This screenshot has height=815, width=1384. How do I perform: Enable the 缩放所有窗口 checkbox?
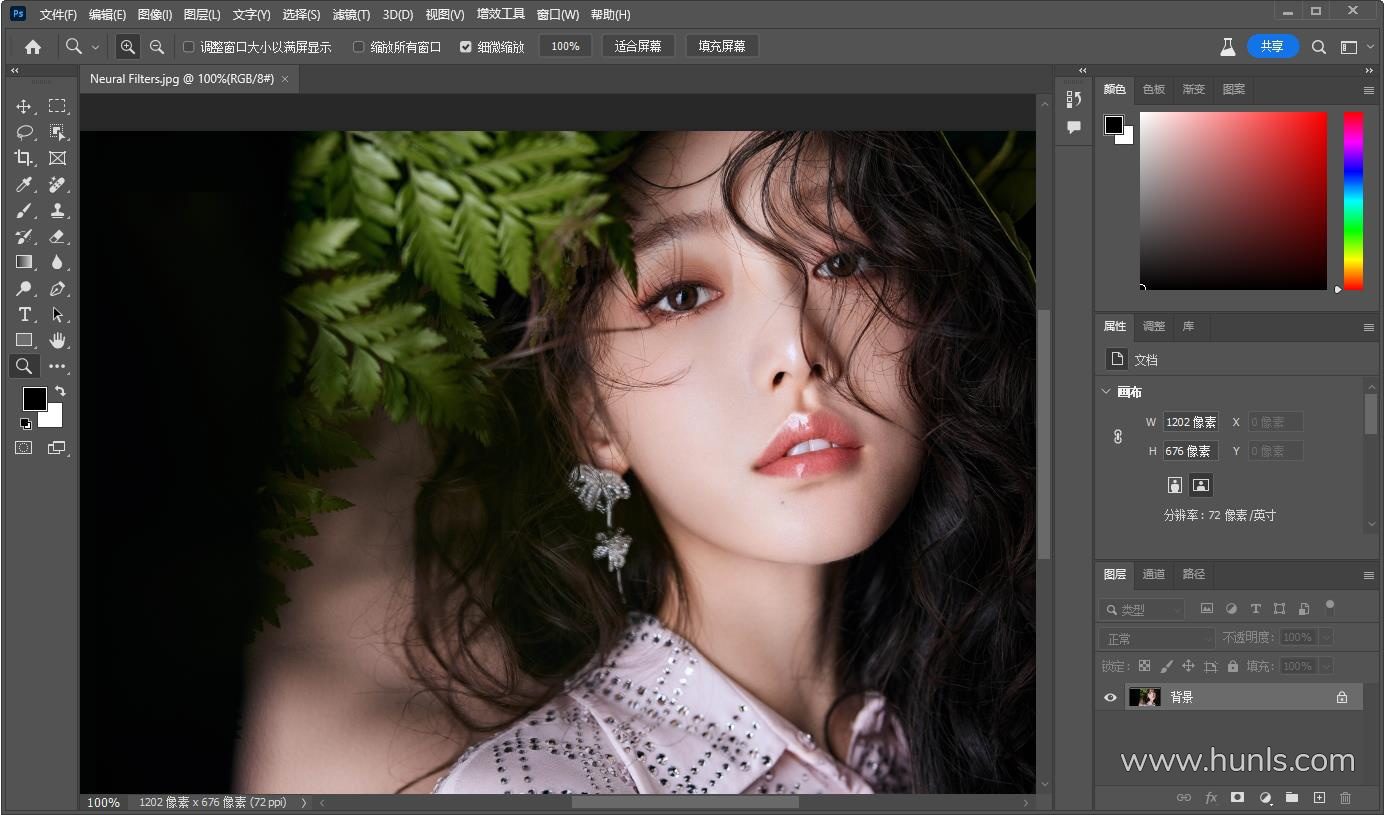[x=358, y=46]
